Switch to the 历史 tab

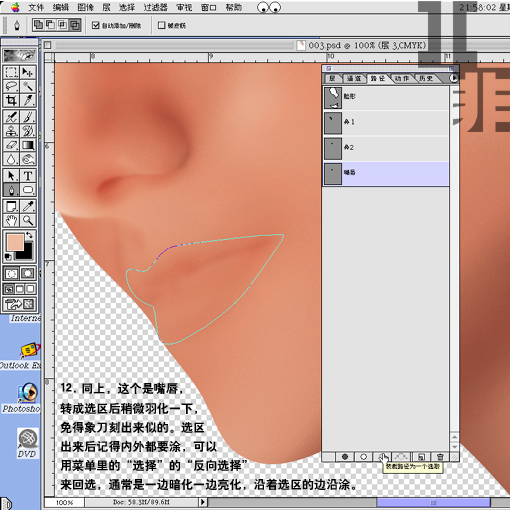coord(426,78)
